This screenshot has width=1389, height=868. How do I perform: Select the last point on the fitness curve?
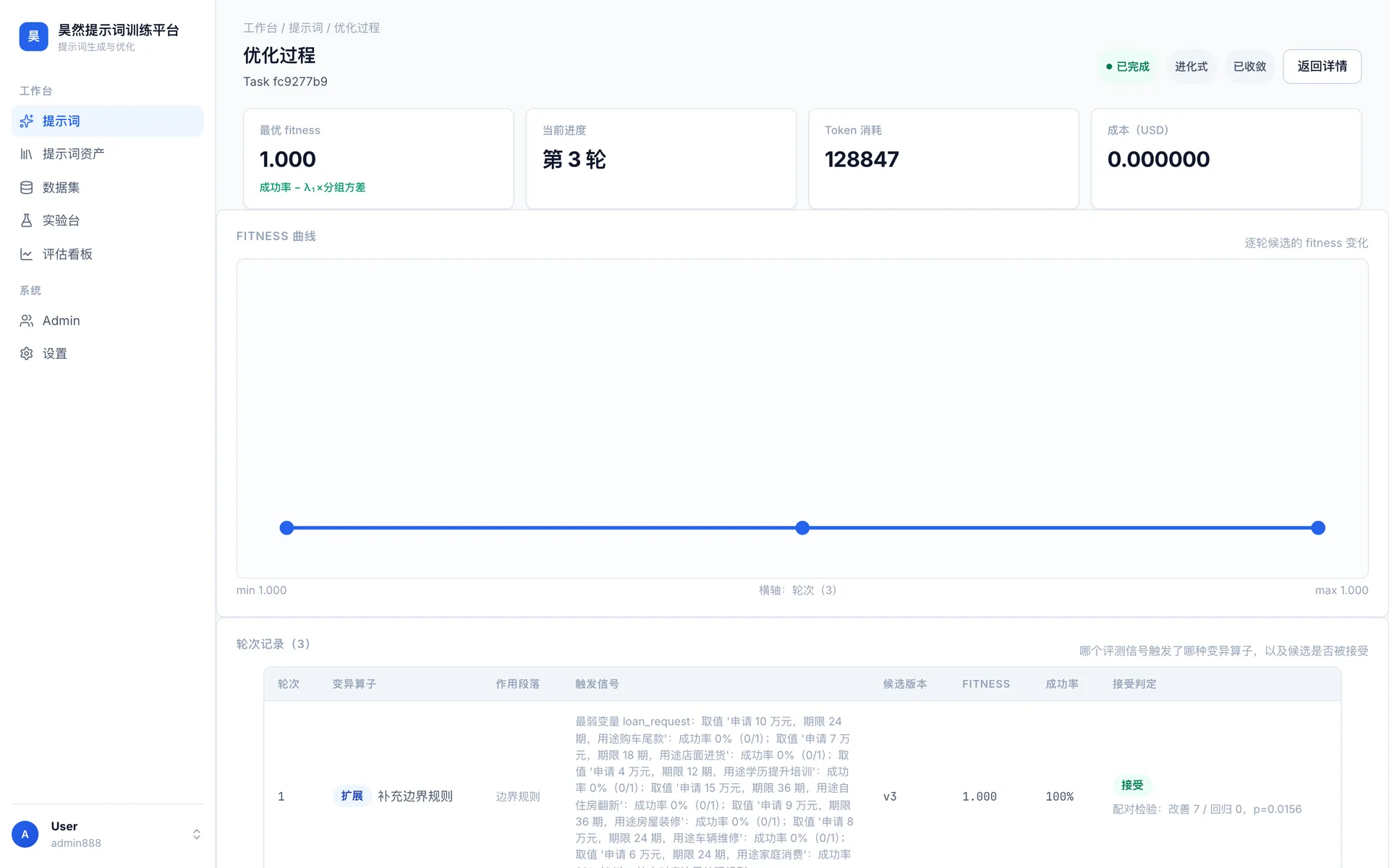point(1318,528)
